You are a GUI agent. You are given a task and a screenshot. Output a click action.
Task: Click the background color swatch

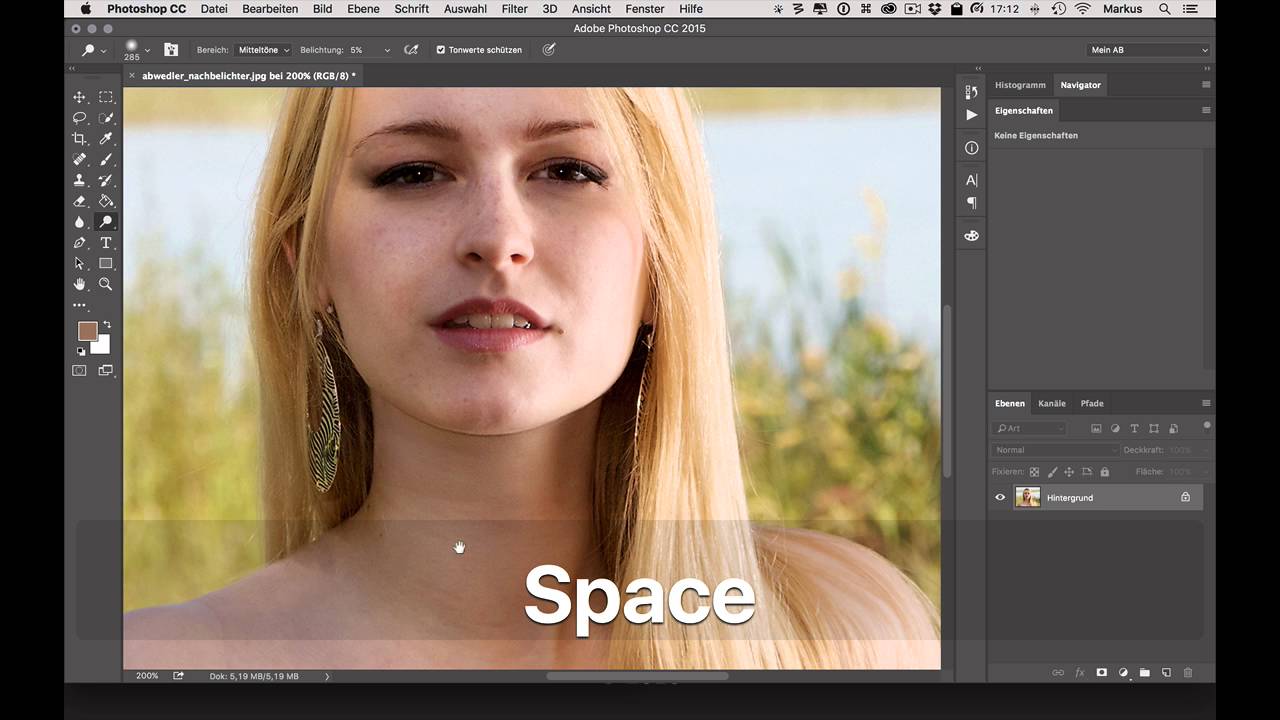(102, 346)
